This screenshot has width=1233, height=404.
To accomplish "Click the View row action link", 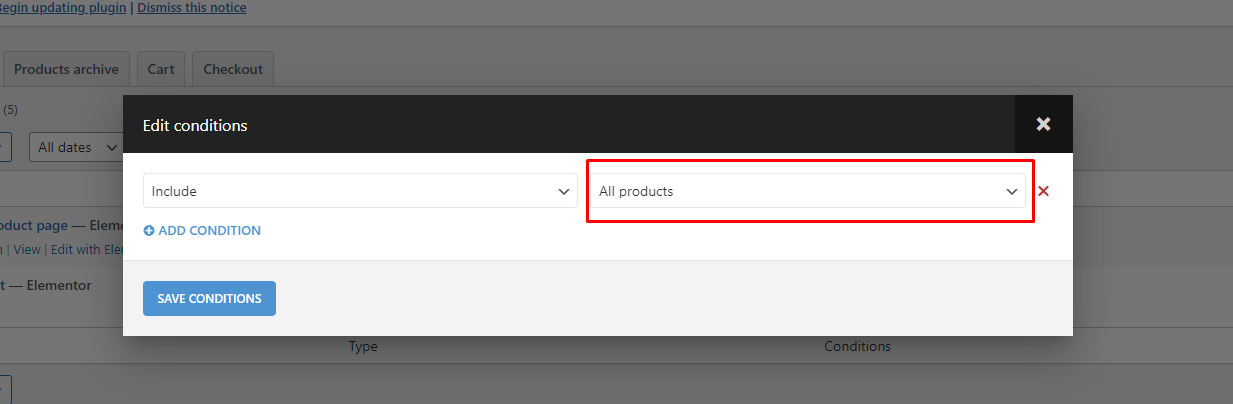I will [27, 249].
